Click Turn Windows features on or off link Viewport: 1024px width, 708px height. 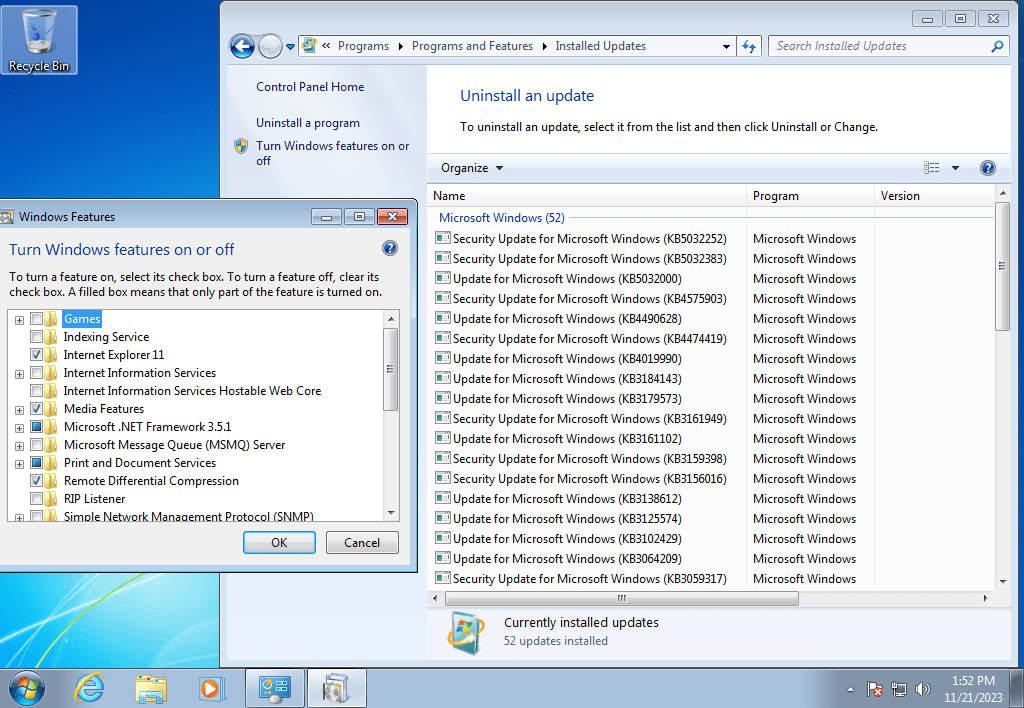pyautogui.click(x=332, y=153)
